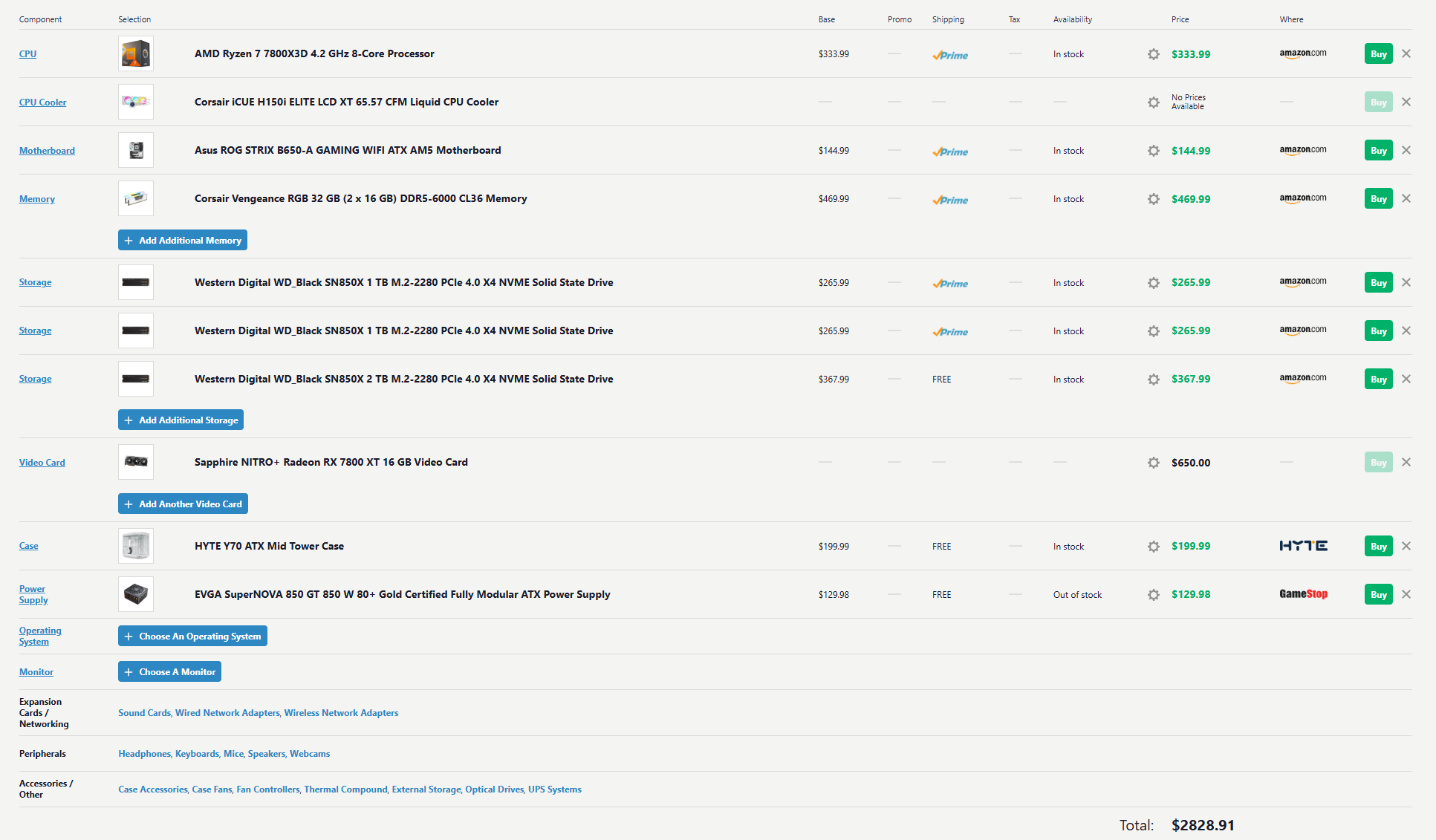Open the Memory component link
Screen dimensions: 1436x840
point(37,199)
